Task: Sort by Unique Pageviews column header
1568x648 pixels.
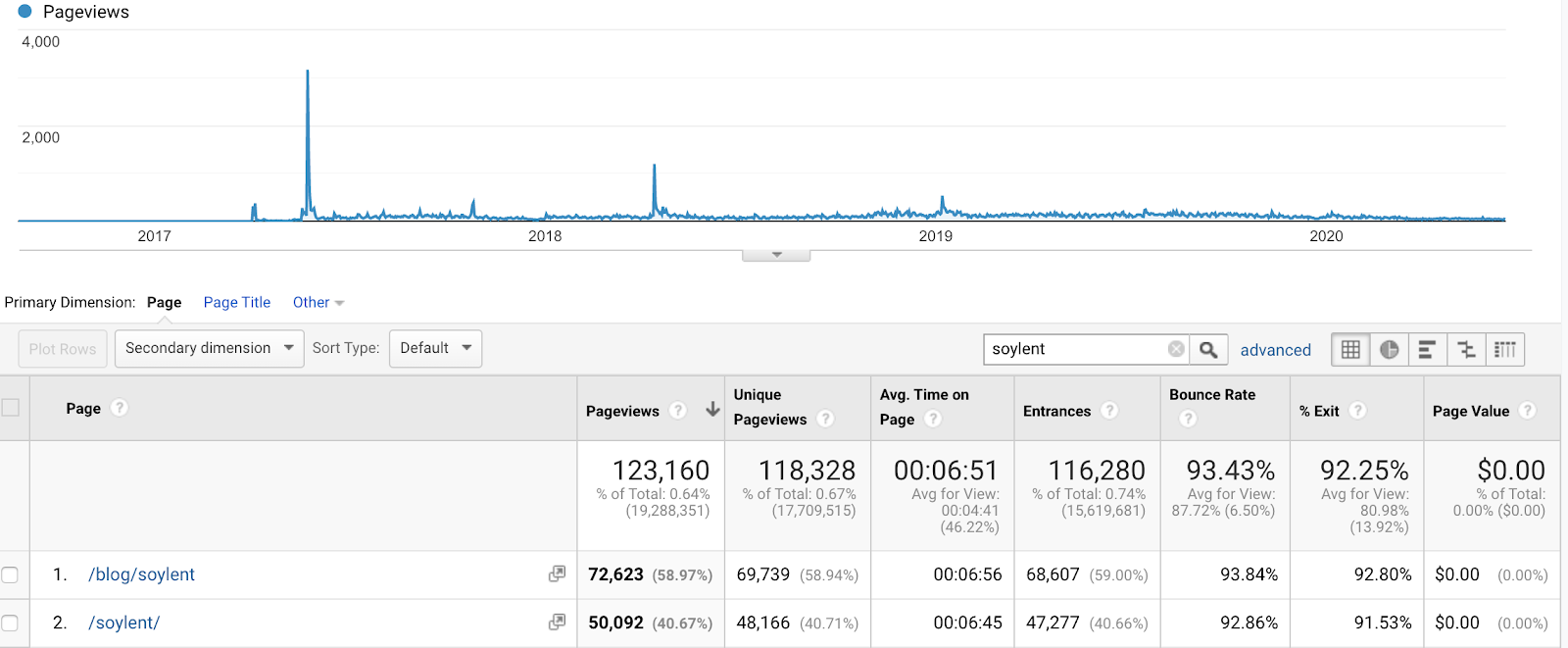Action: pyautogui.click(x=770, y=407)
